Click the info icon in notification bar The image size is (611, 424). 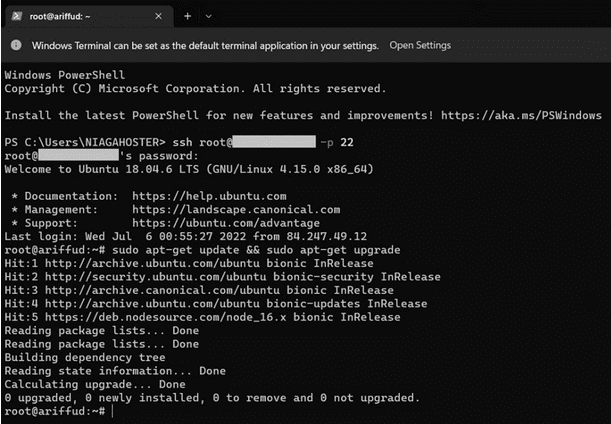coord(16,45)
